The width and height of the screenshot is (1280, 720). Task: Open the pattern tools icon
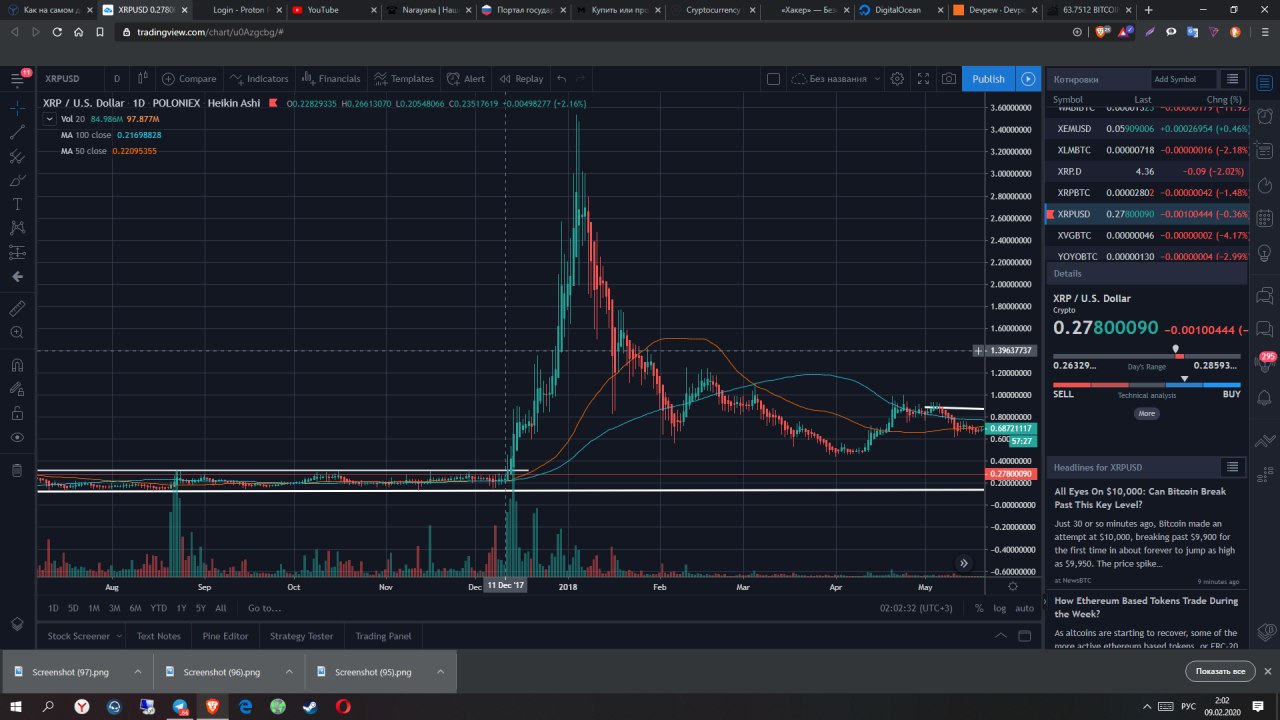(17, 227)
